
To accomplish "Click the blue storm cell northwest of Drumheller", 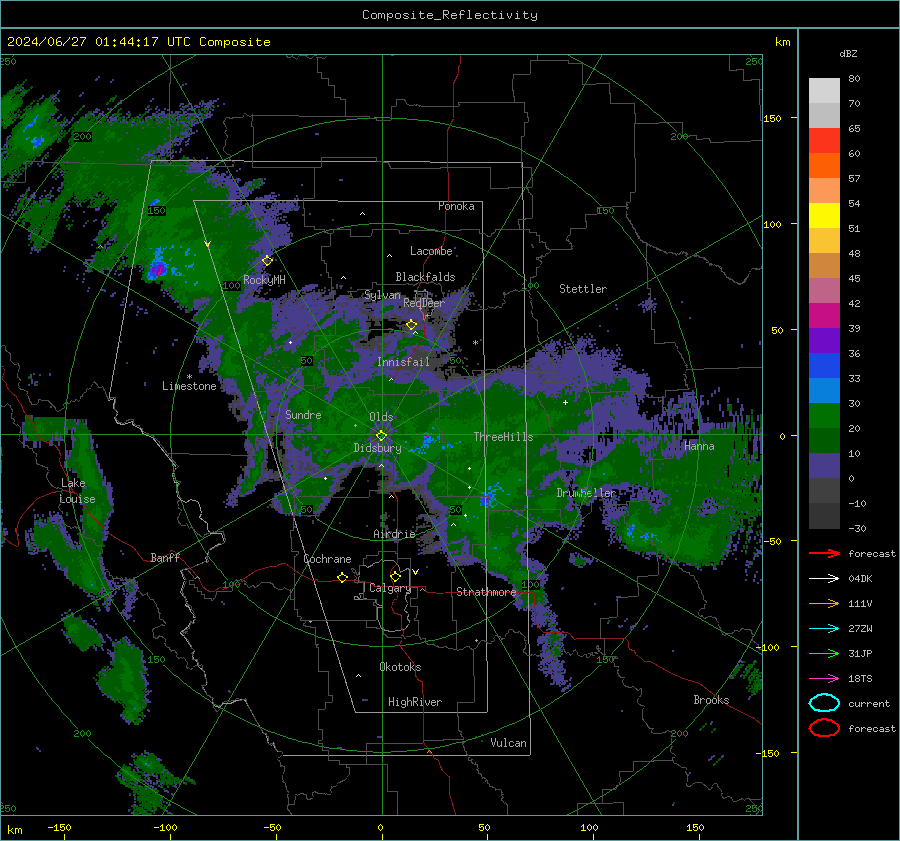I will pos(490,496).
